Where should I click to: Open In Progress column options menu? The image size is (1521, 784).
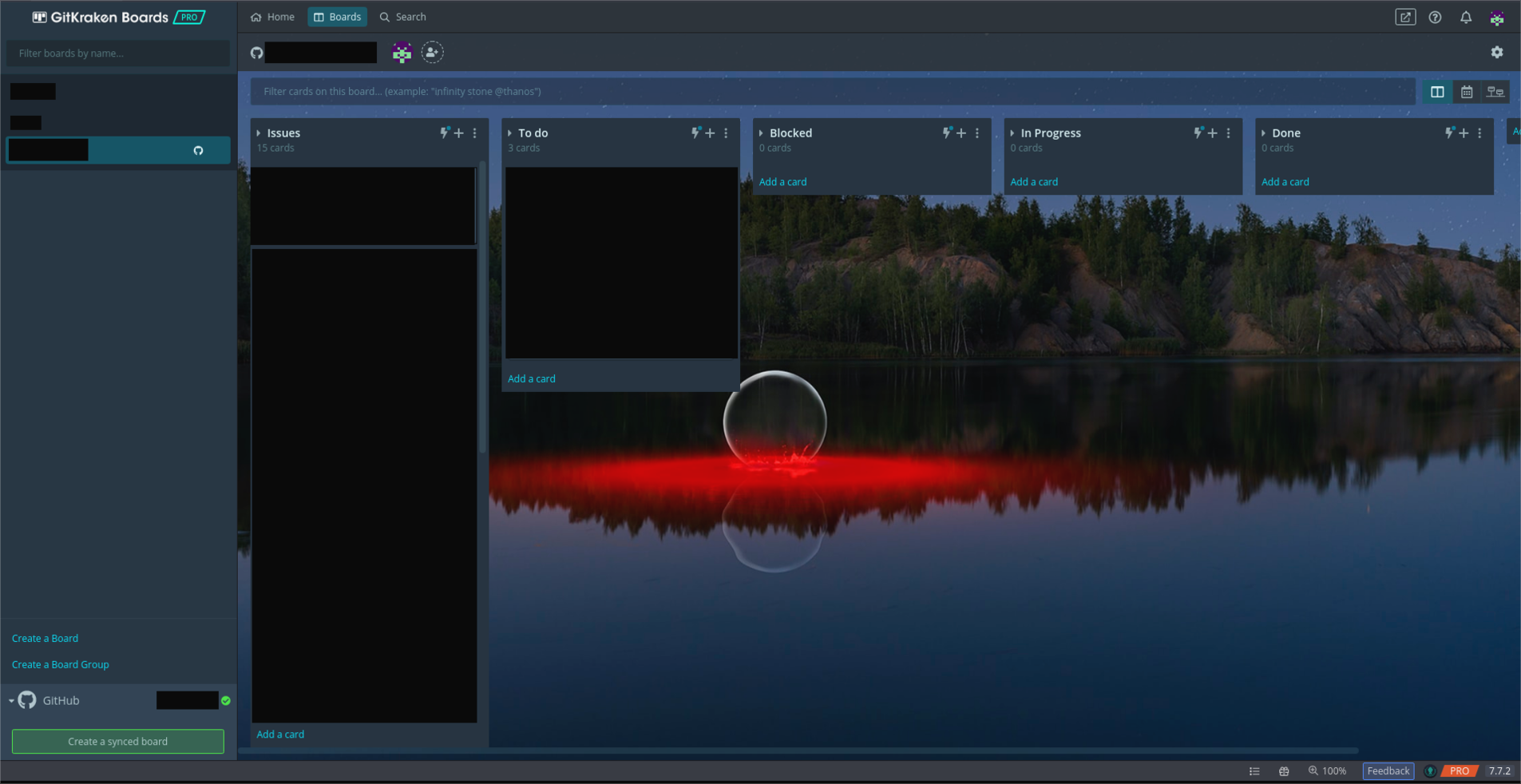1229,133
